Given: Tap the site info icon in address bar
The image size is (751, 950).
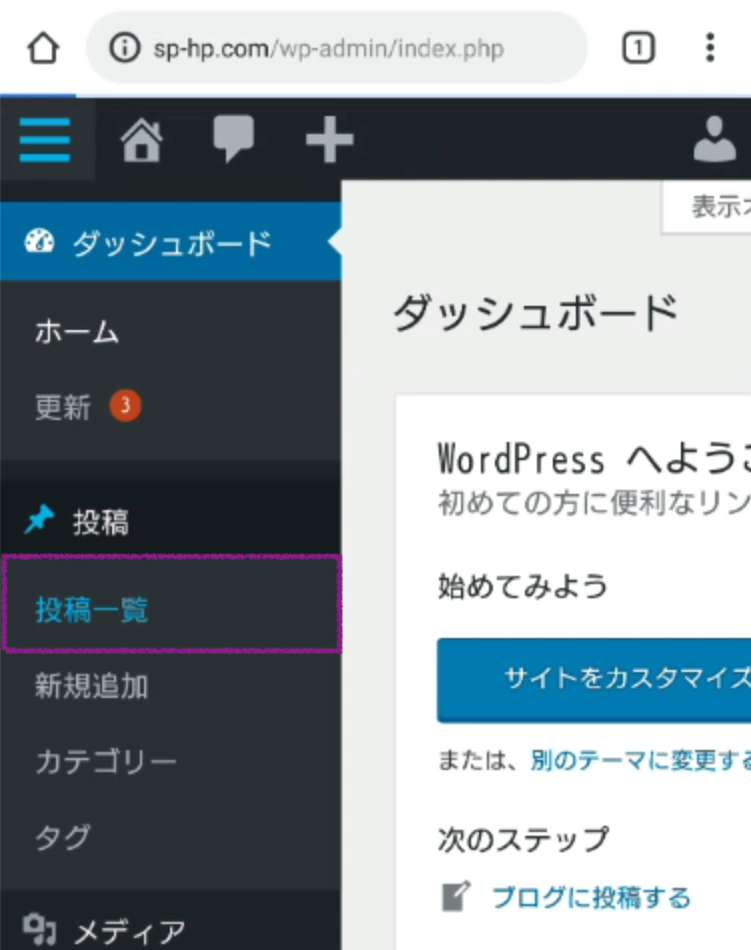Looking at the screenshot, I should pos(124,48).
